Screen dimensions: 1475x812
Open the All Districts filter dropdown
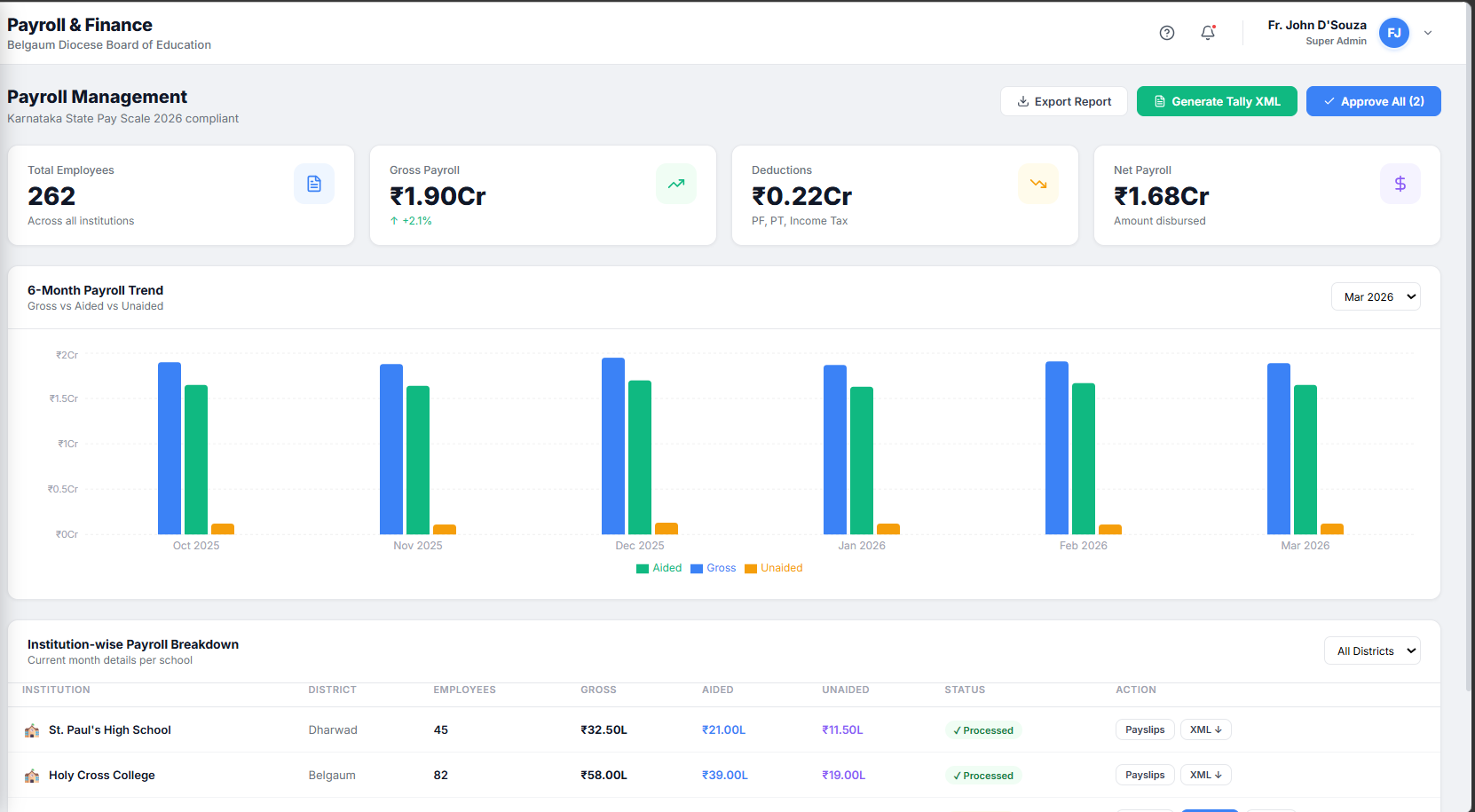pos(1372,650)
